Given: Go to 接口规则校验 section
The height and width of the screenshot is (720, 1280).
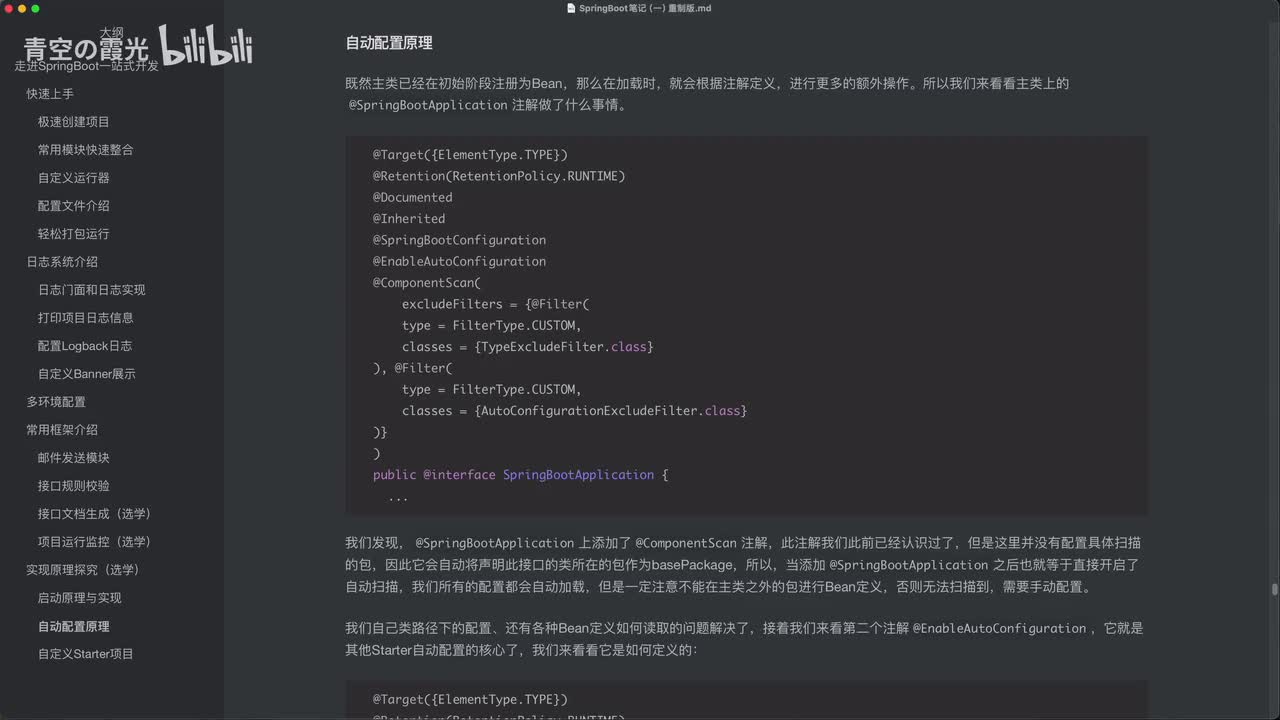Looking at the screenshot, I should pyautogui.click(x=74, y=486).
